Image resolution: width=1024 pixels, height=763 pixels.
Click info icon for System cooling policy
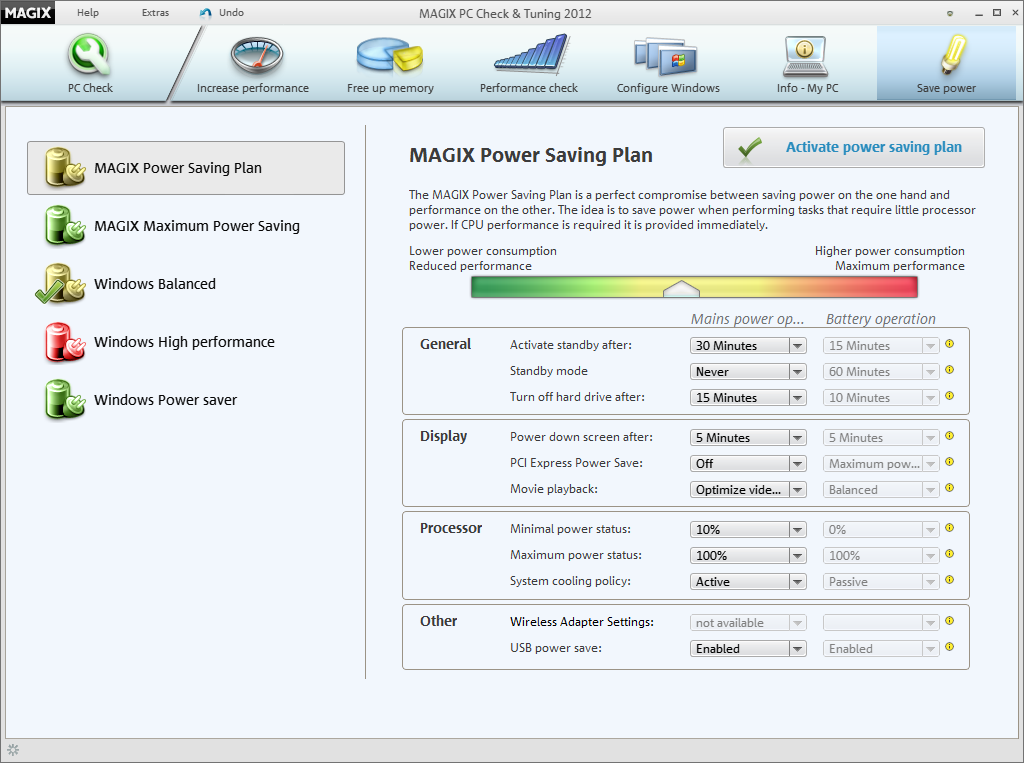[950, 580]
